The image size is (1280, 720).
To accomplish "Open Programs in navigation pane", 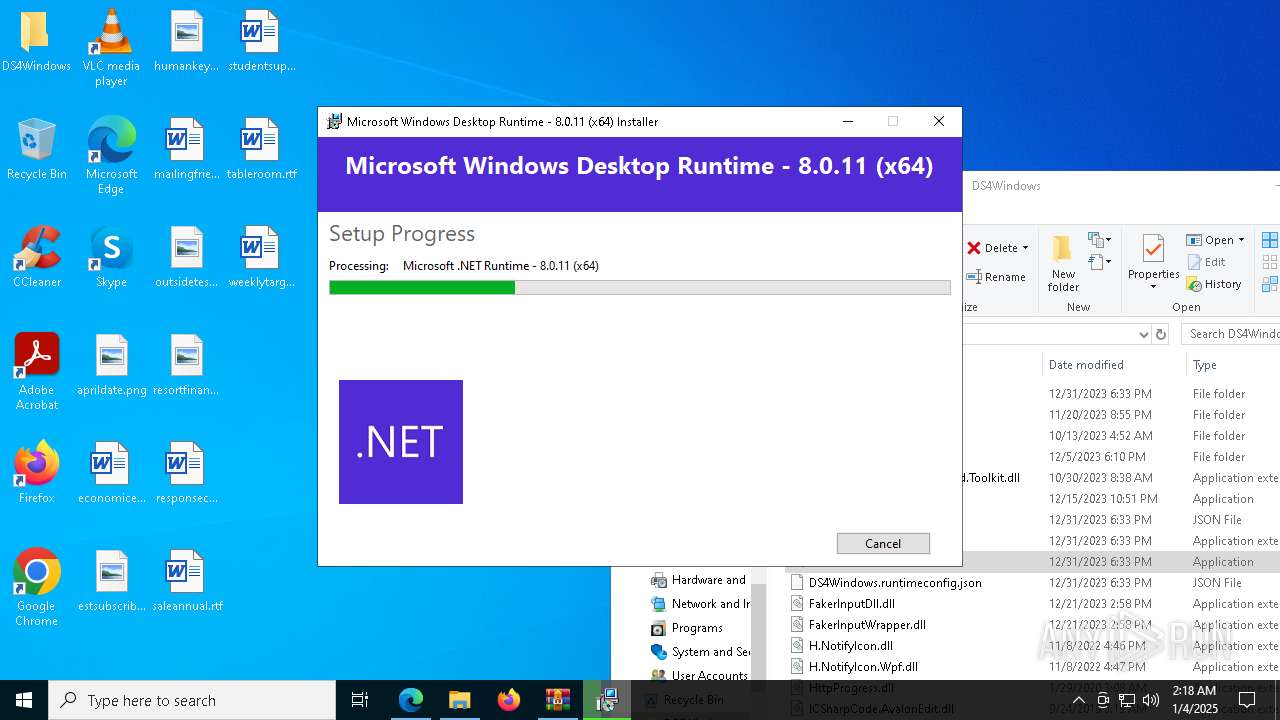I will [x=687, y=628].
